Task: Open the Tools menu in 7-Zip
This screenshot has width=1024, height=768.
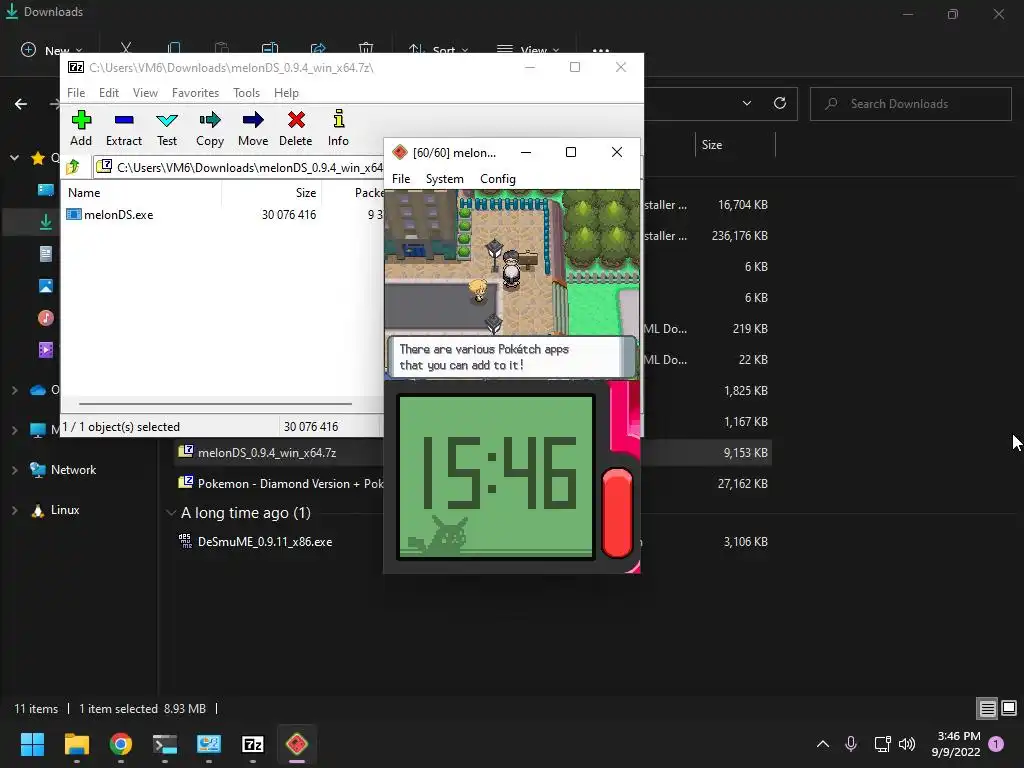Action: tap(246, 93)
